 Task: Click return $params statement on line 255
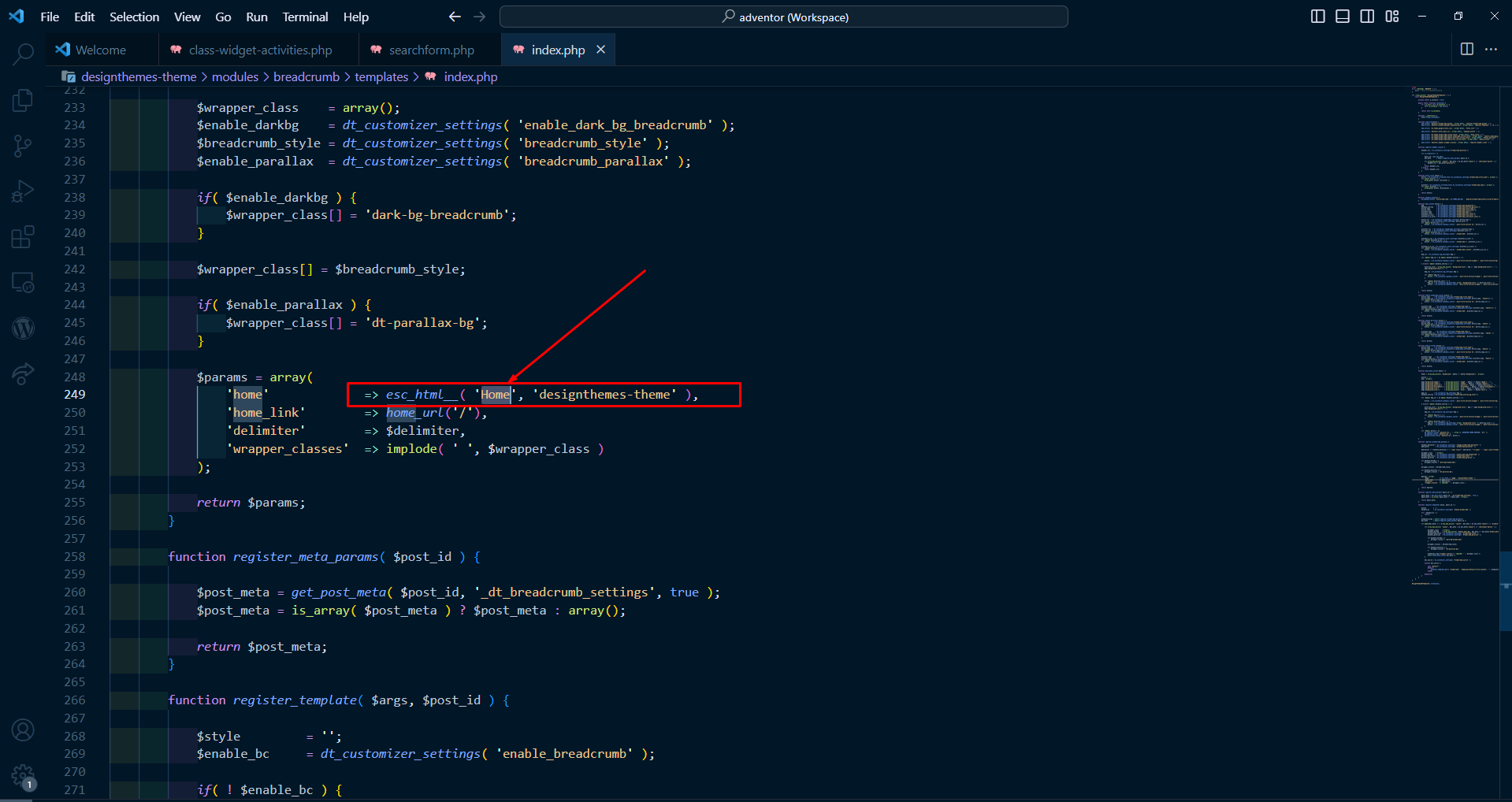(251, 503)
